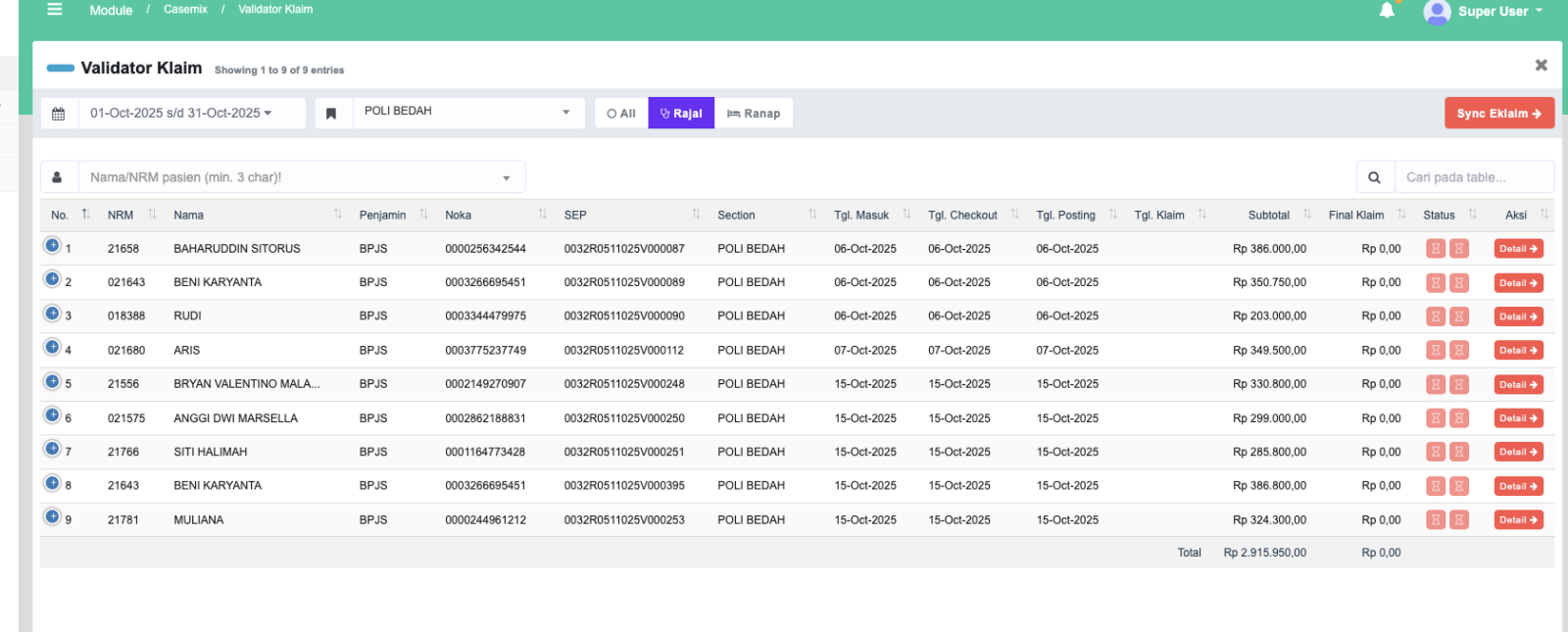
Task: Click the notification bell icon
Action: point(1387,11)
